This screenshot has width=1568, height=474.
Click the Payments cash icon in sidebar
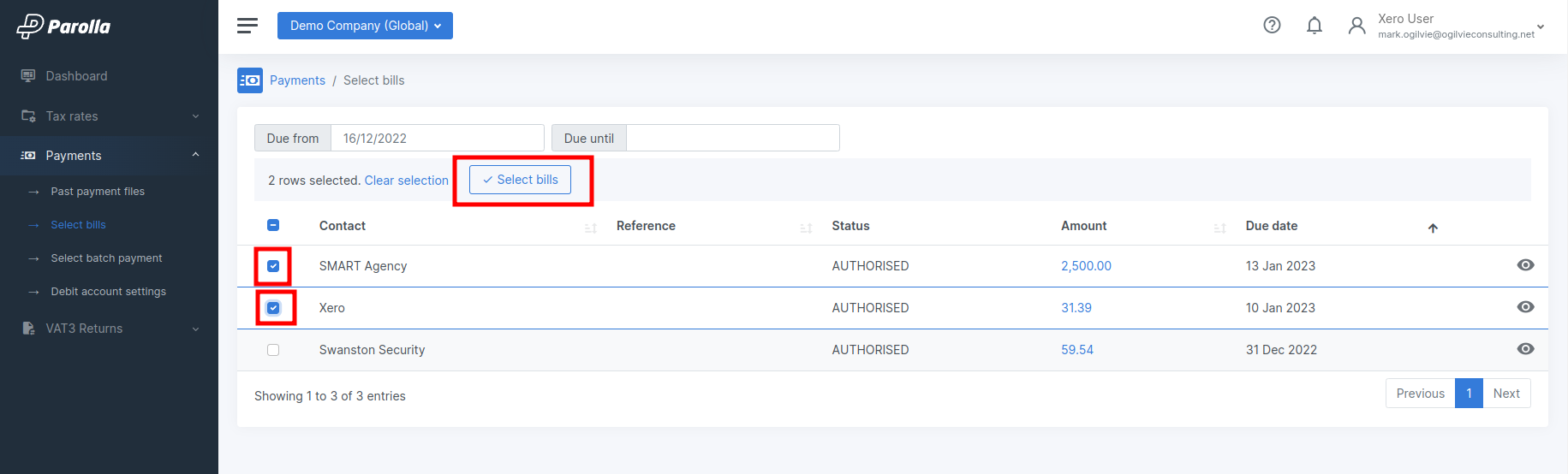(x=28, y=156)
